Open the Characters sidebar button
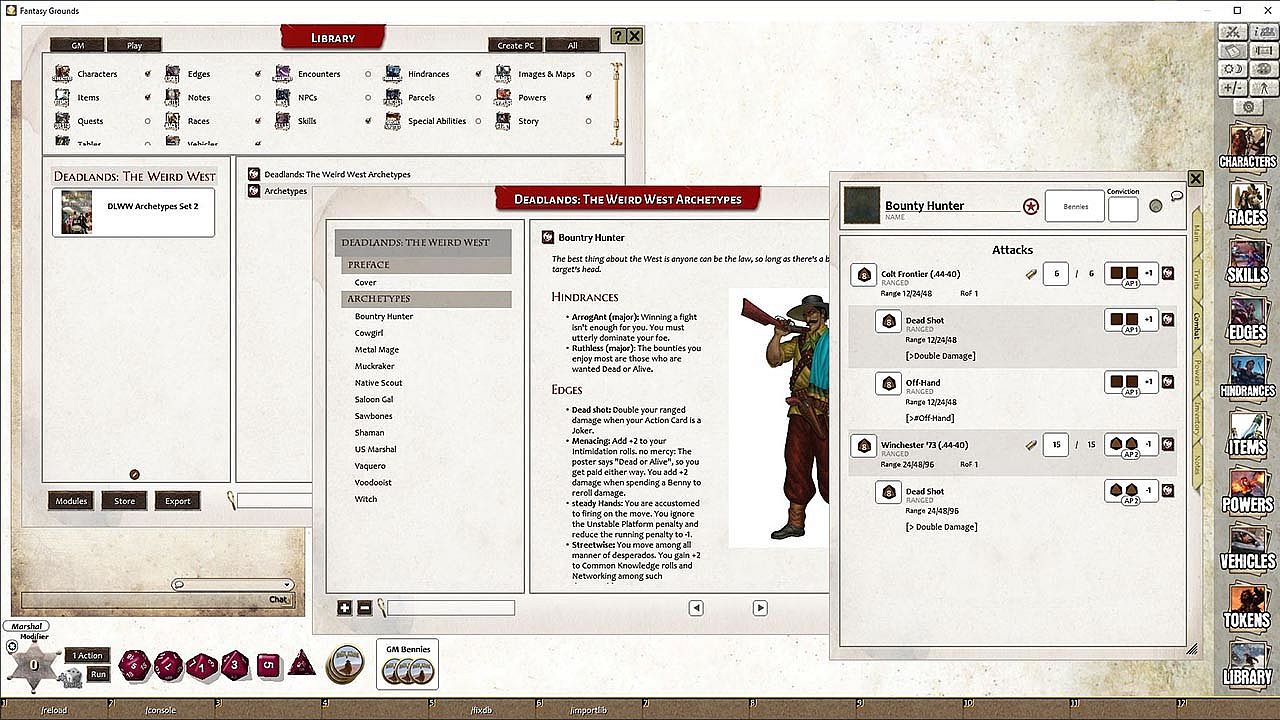 [x=1247, y=147]
